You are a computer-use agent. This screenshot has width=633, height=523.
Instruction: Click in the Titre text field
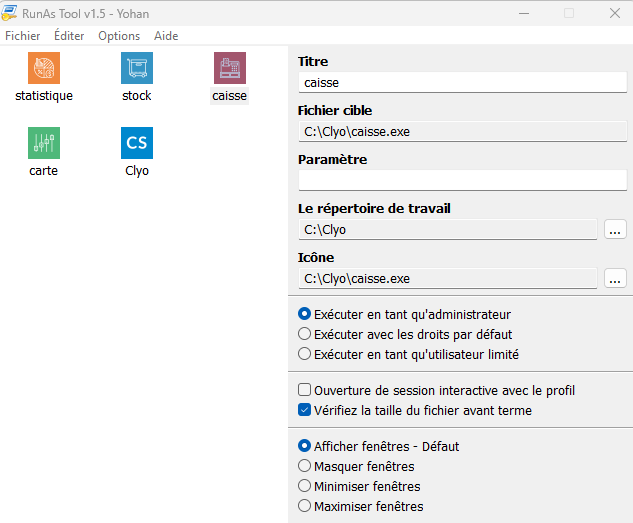[x=462, y=83]
